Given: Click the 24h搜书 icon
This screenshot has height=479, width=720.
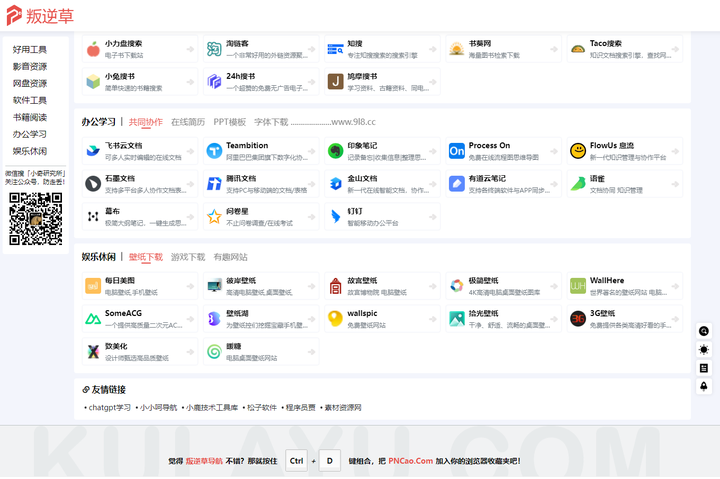Looking at the screenshot, I should point(214,82).
